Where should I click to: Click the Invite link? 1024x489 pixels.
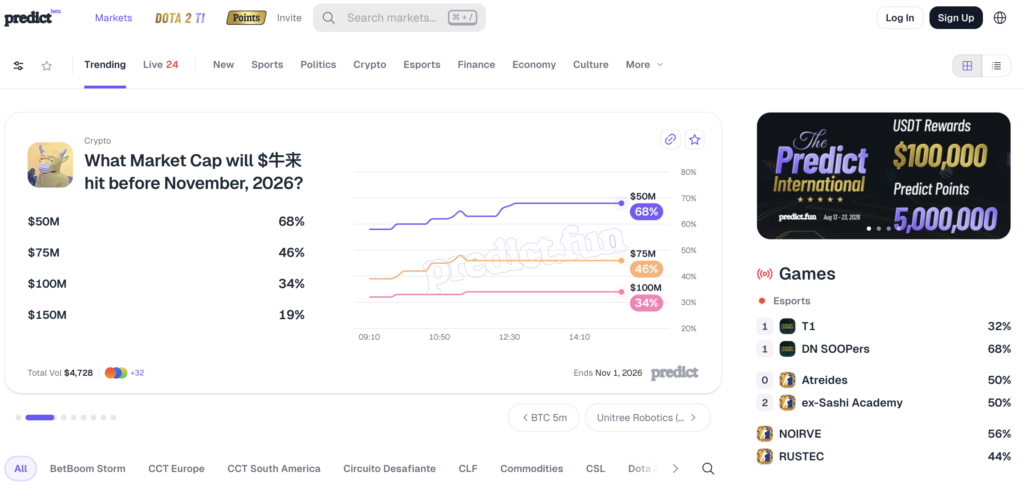289,18
